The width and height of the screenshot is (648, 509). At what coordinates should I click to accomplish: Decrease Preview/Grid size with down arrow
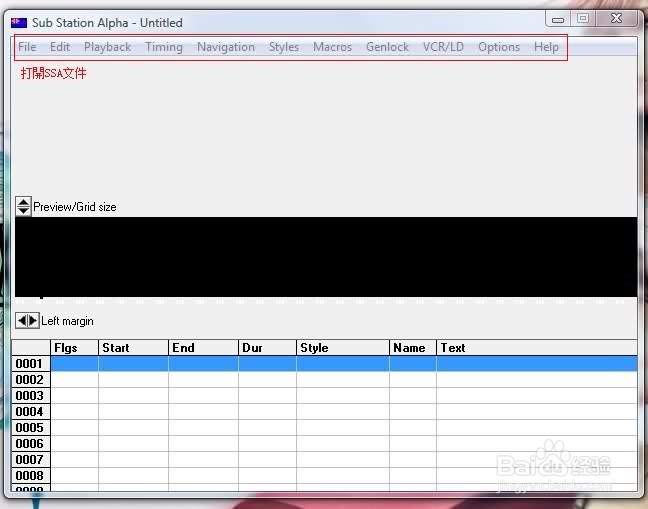(x=24, y=211)
